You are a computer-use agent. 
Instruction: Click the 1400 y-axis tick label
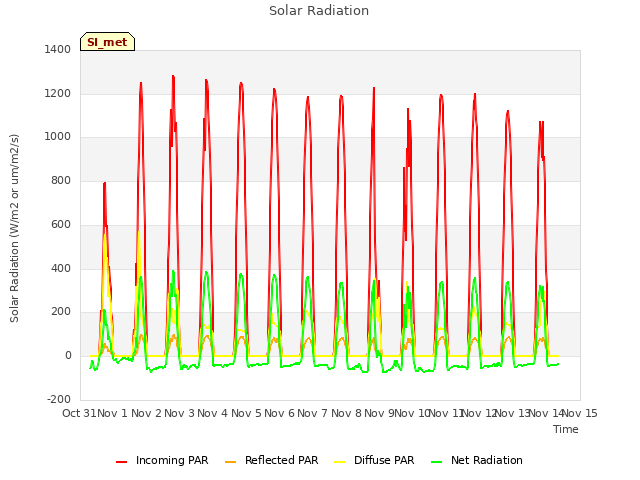coord(58,49)
